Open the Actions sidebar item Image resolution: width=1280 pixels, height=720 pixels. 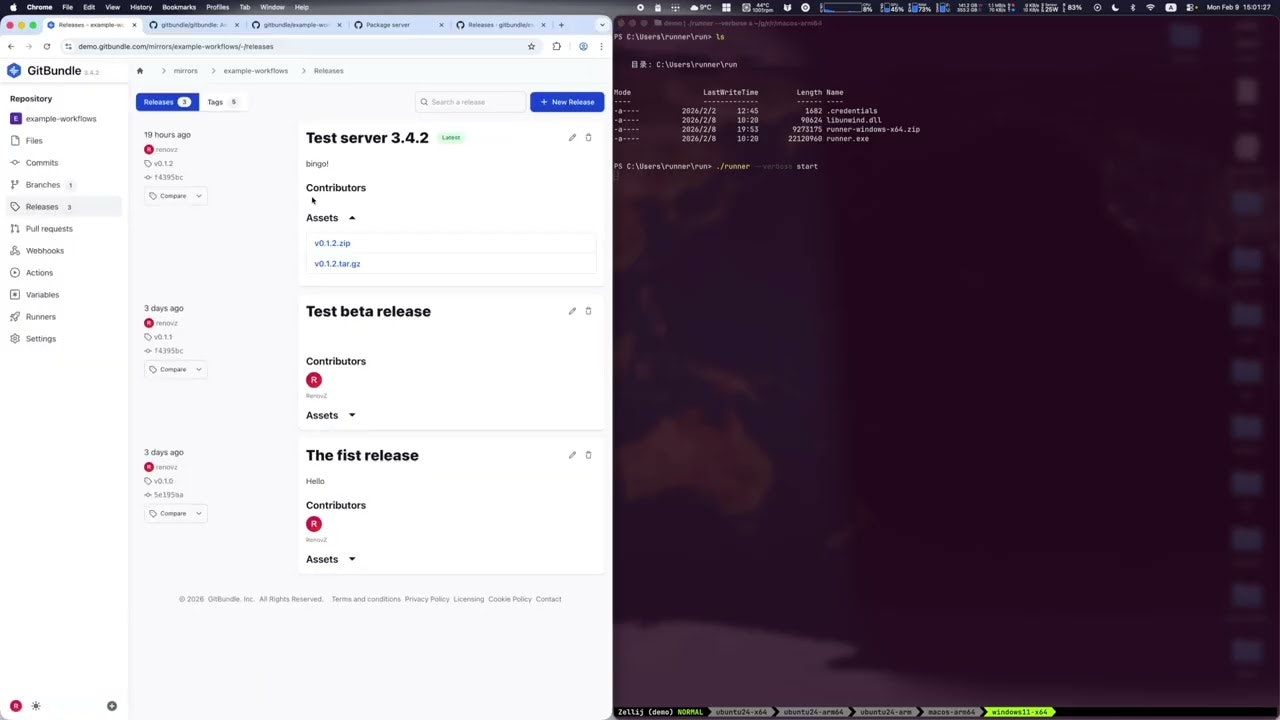pos(39,273)
